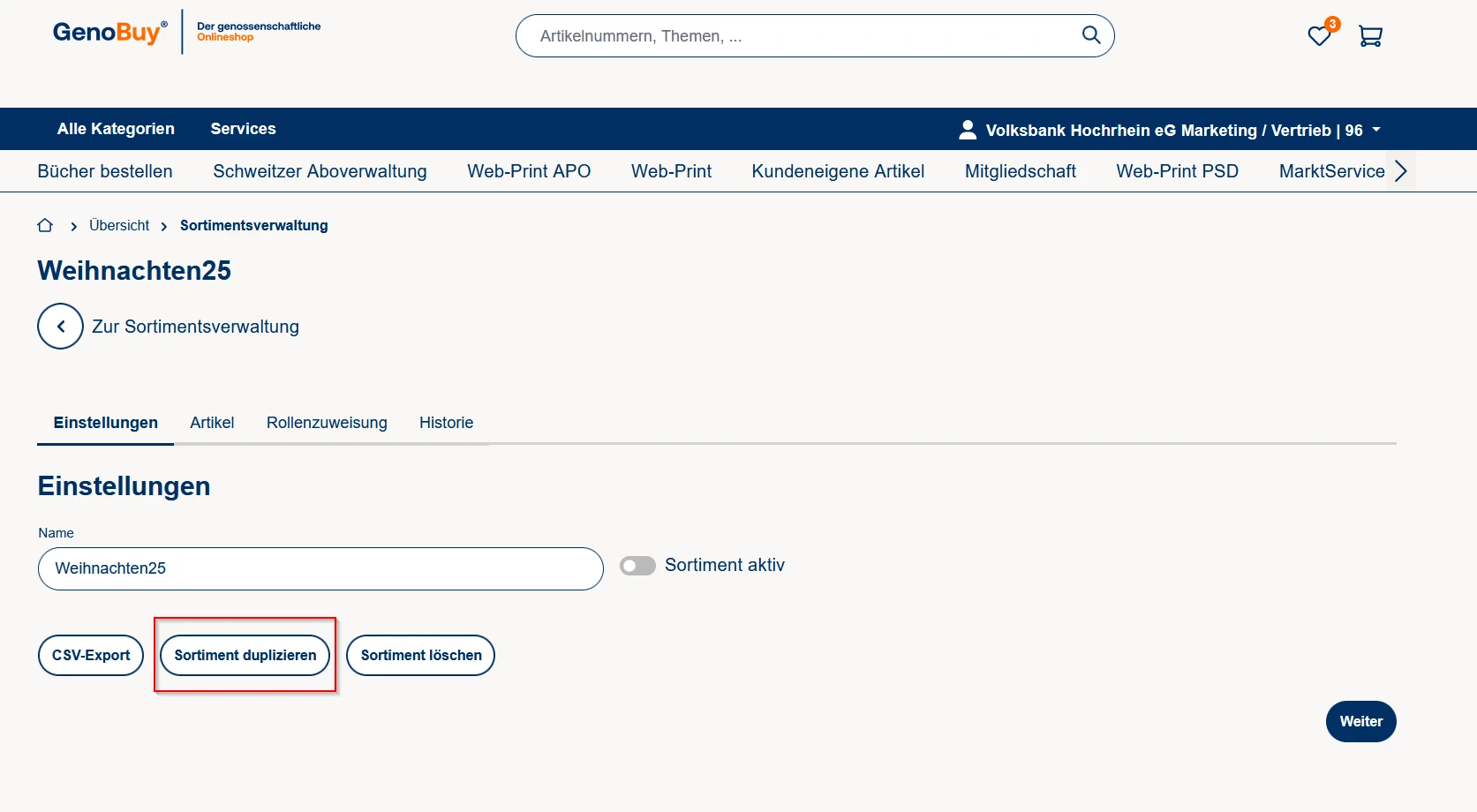This screenshot has width=1477, height=812.
Task: Expand the Volksbank Hochrhein account dropdown
Action: click(1375, 130)
